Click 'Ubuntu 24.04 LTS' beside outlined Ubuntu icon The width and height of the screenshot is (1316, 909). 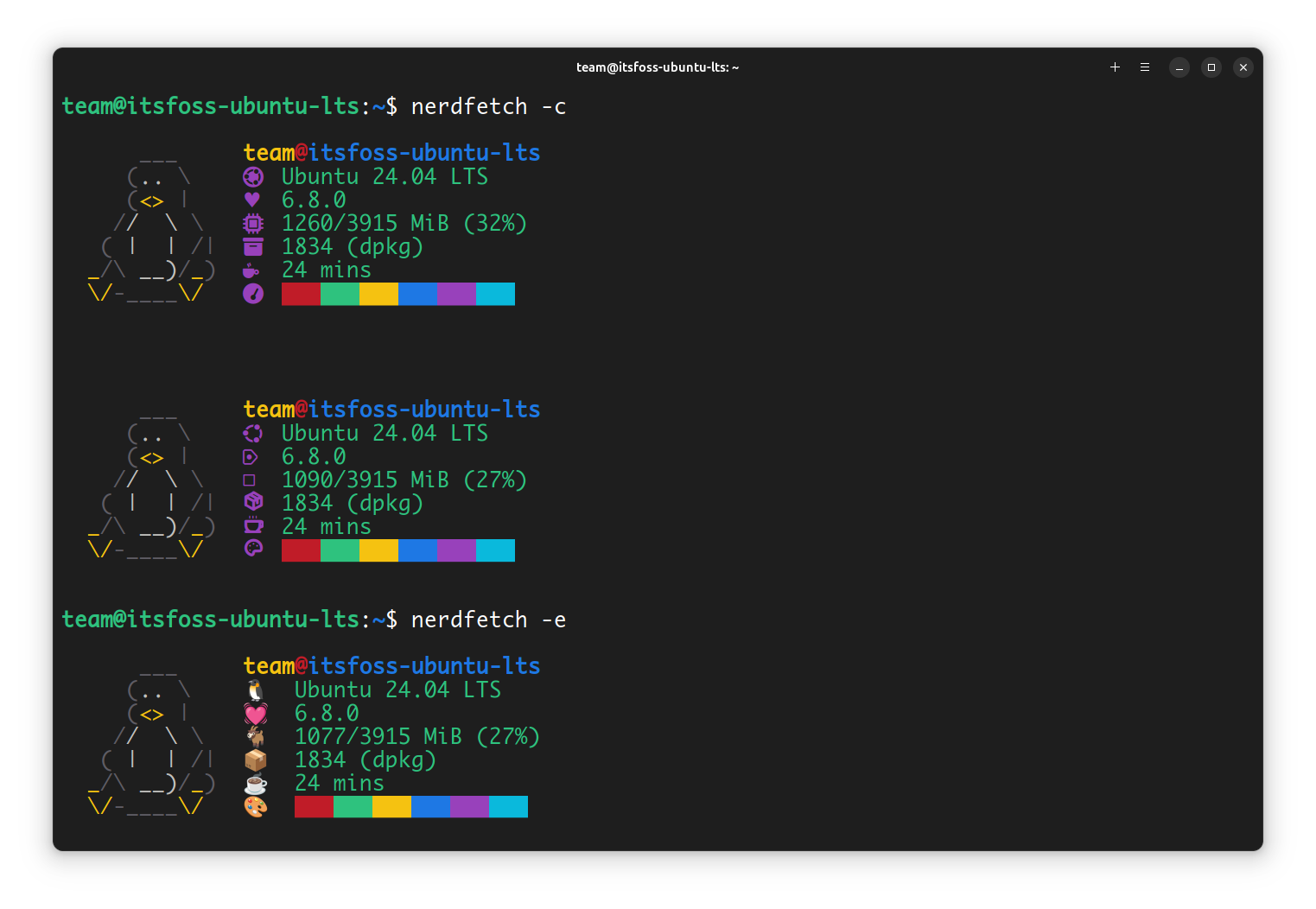click(385, 434)
